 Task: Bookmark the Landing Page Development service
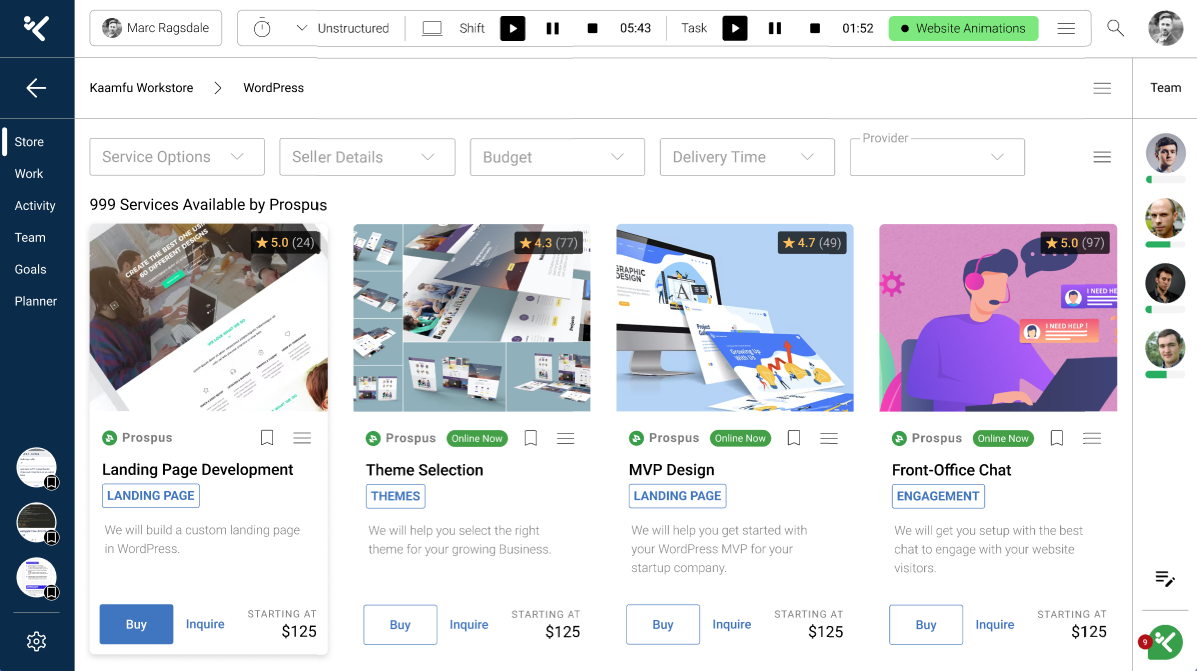coord(266,437)
